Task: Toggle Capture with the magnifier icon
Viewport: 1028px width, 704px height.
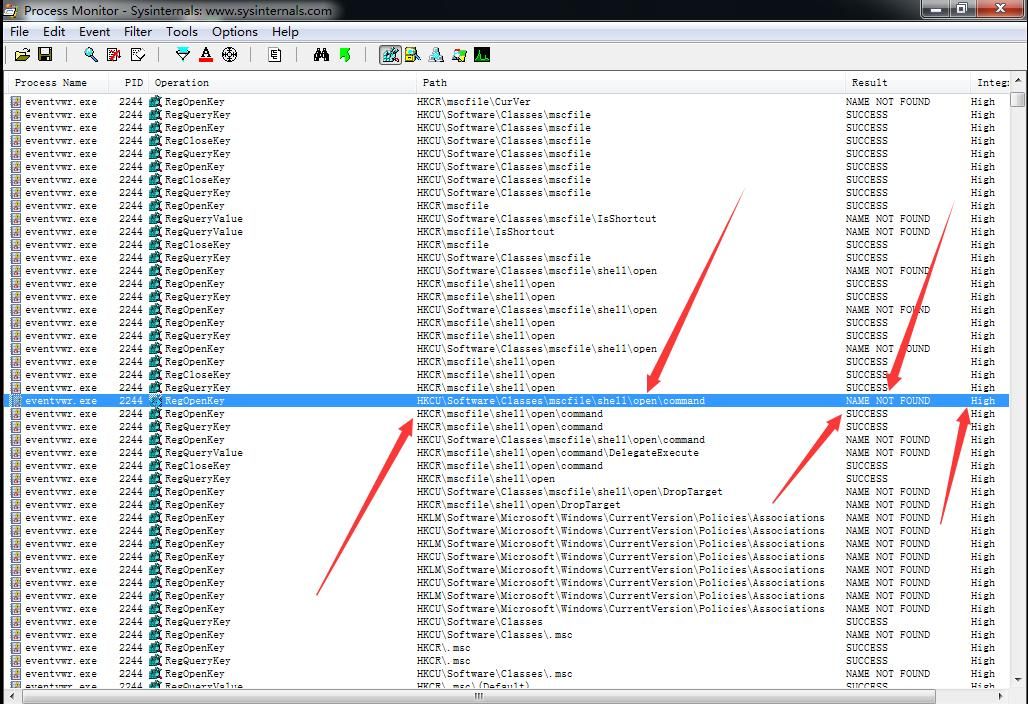Action: click(x=90, y=55)
